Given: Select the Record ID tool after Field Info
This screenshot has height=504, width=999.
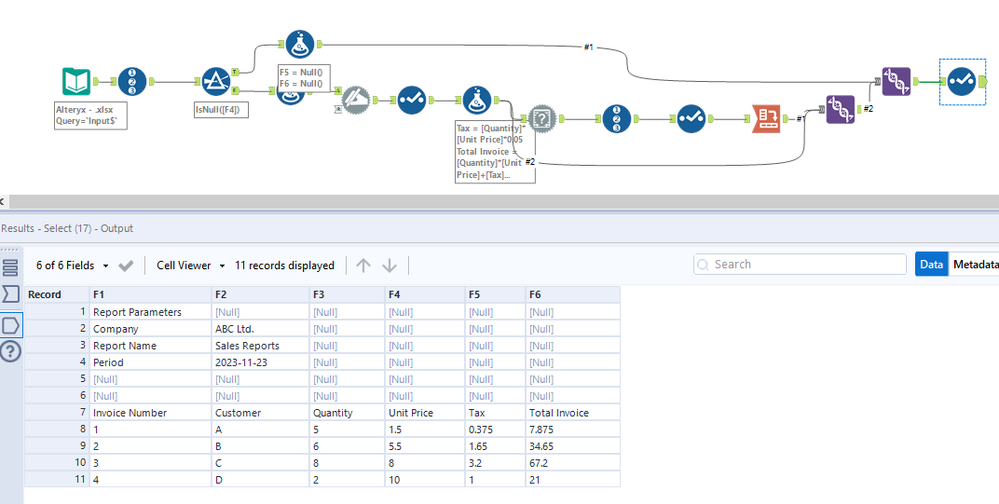Looking at the screenshot, I should 617,119.
